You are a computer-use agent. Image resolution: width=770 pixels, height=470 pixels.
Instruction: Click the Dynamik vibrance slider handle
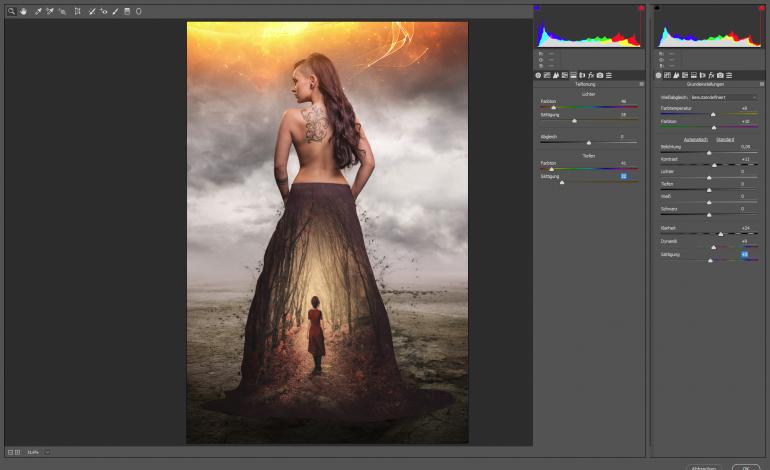pyautogui.click(x=714, y=248)
